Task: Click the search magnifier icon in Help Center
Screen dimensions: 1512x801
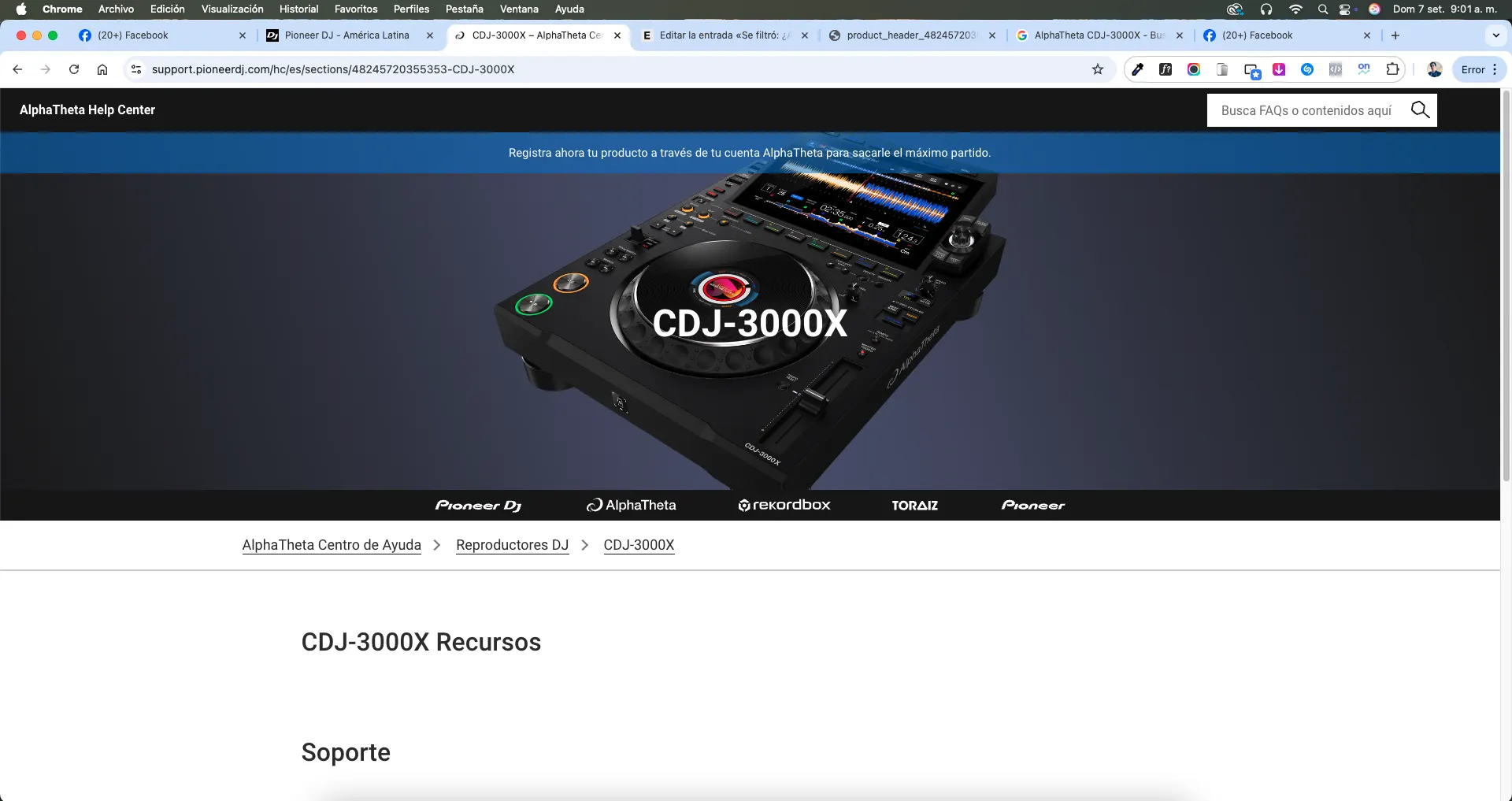Action: 1420,110
